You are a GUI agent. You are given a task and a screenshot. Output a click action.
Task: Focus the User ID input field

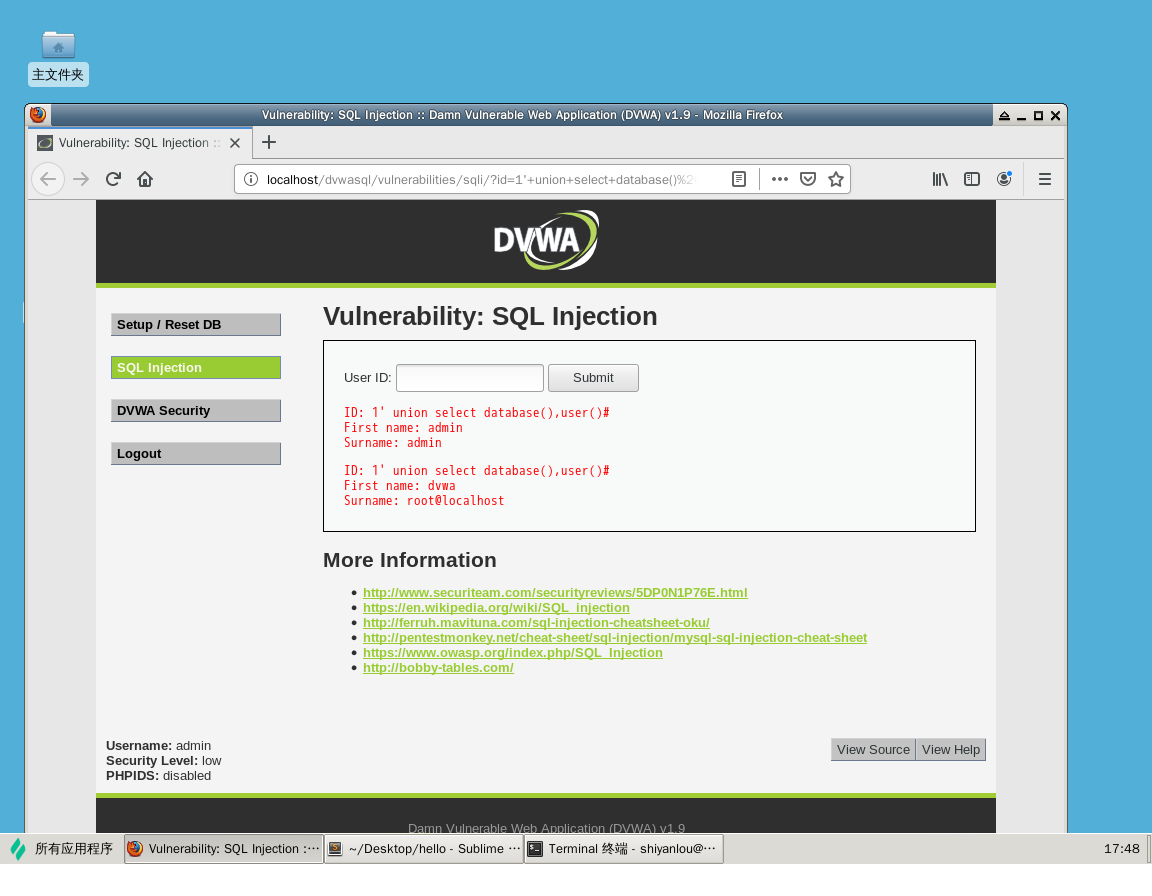(x=469, y=378)
